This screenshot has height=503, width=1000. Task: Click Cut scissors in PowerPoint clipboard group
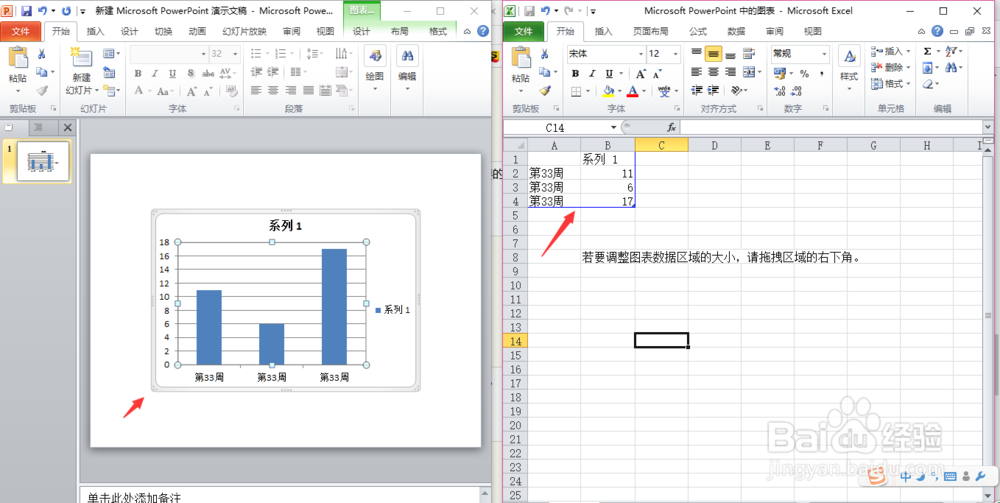tap(41, 54)
